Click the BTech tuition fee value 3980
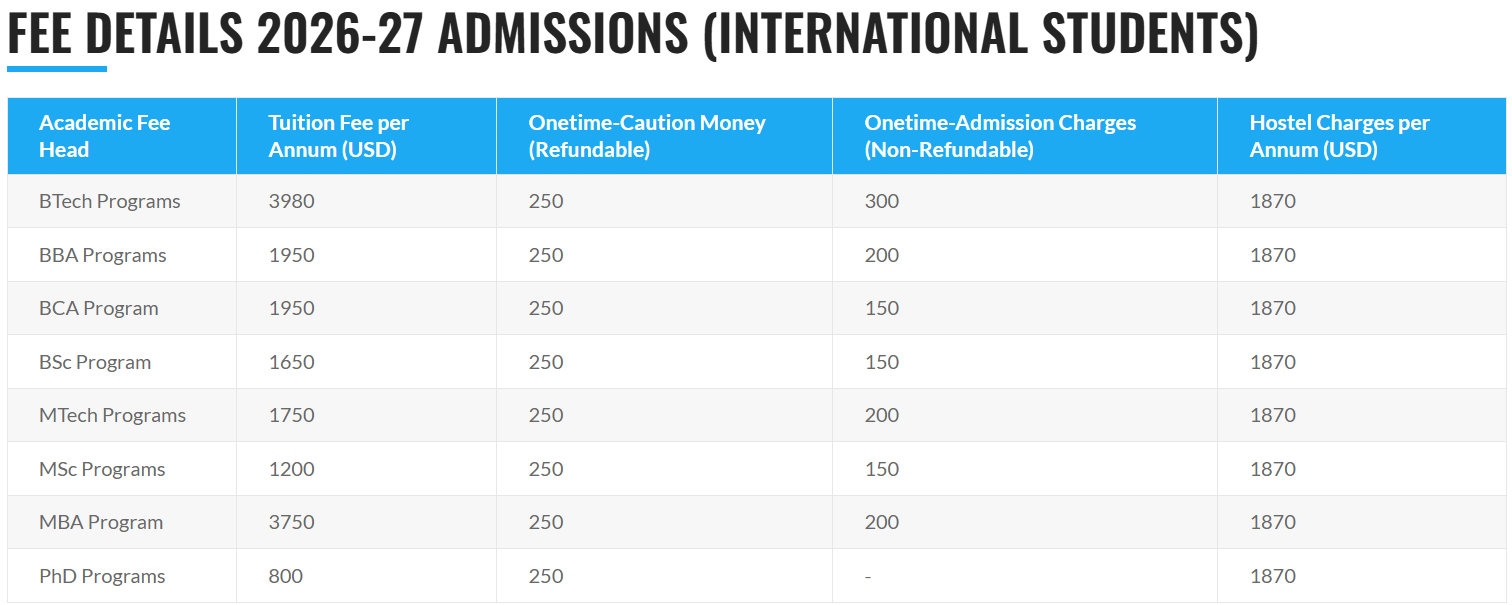This screenshot has width=1512, height=605. click(291, 201)
